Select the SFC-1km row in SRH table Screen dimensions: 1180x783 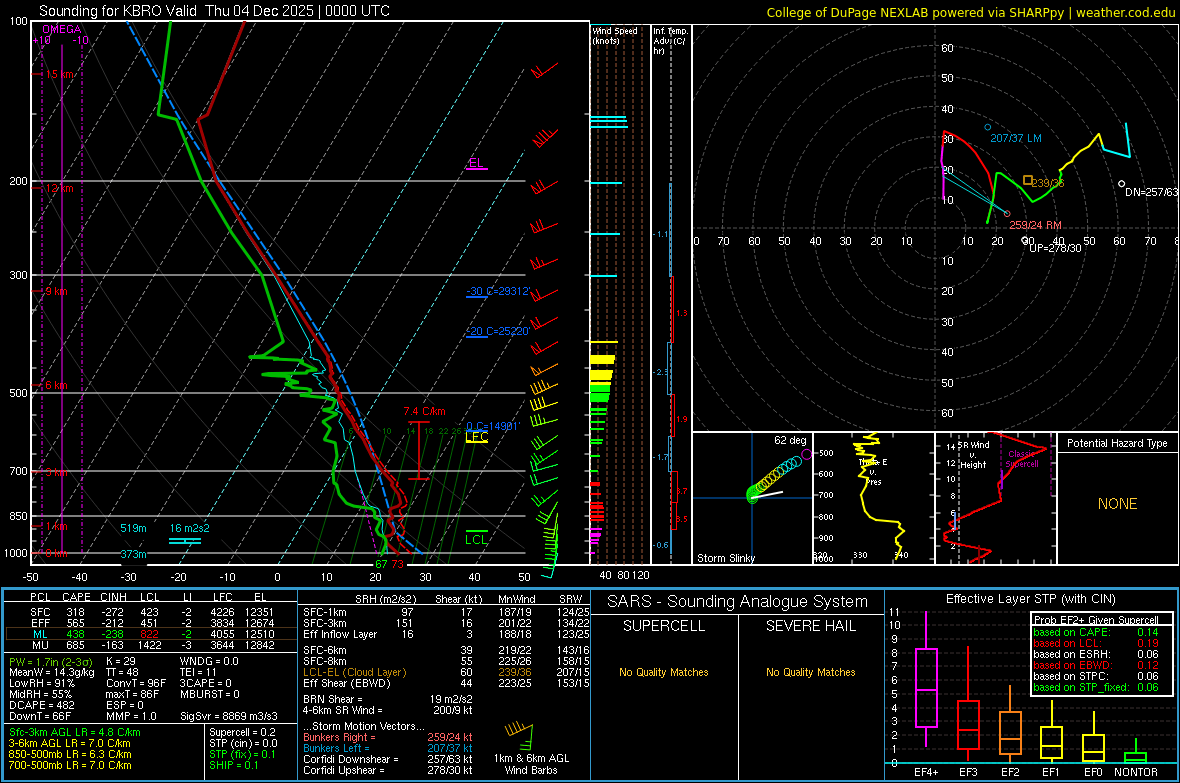[446, 612]
